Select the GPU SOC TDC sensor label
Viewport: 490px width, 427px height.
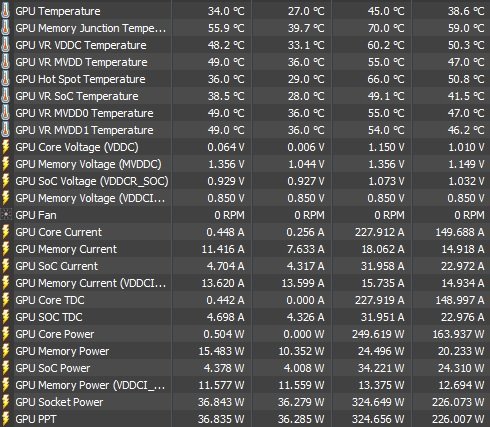[49, 317]
